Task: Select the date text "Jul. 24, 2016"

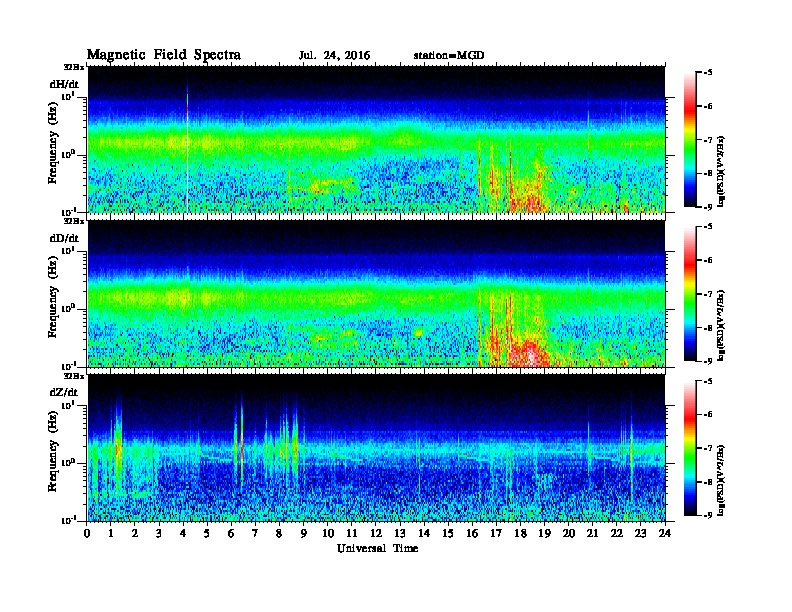Action: click(x=334, y=56)
